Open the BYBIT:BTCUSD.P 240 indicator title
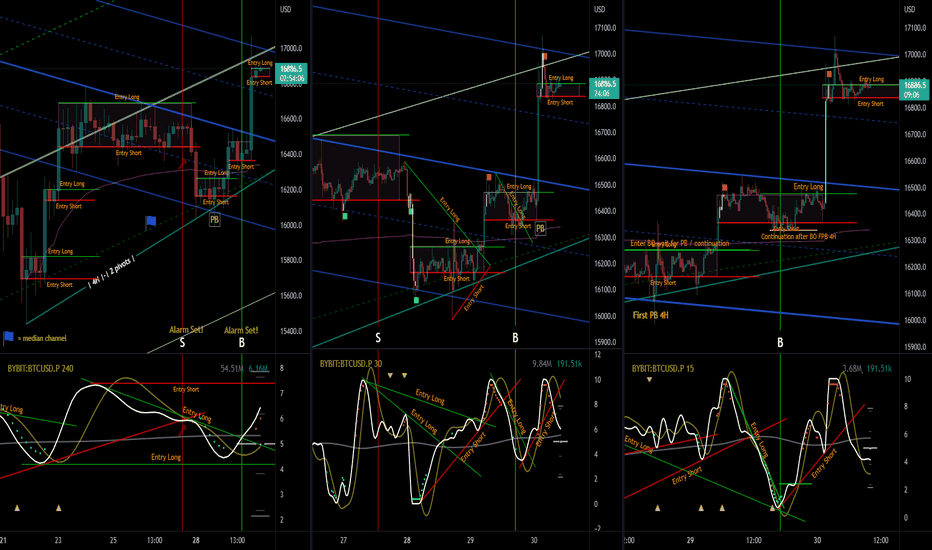 [x=40, y=369]
